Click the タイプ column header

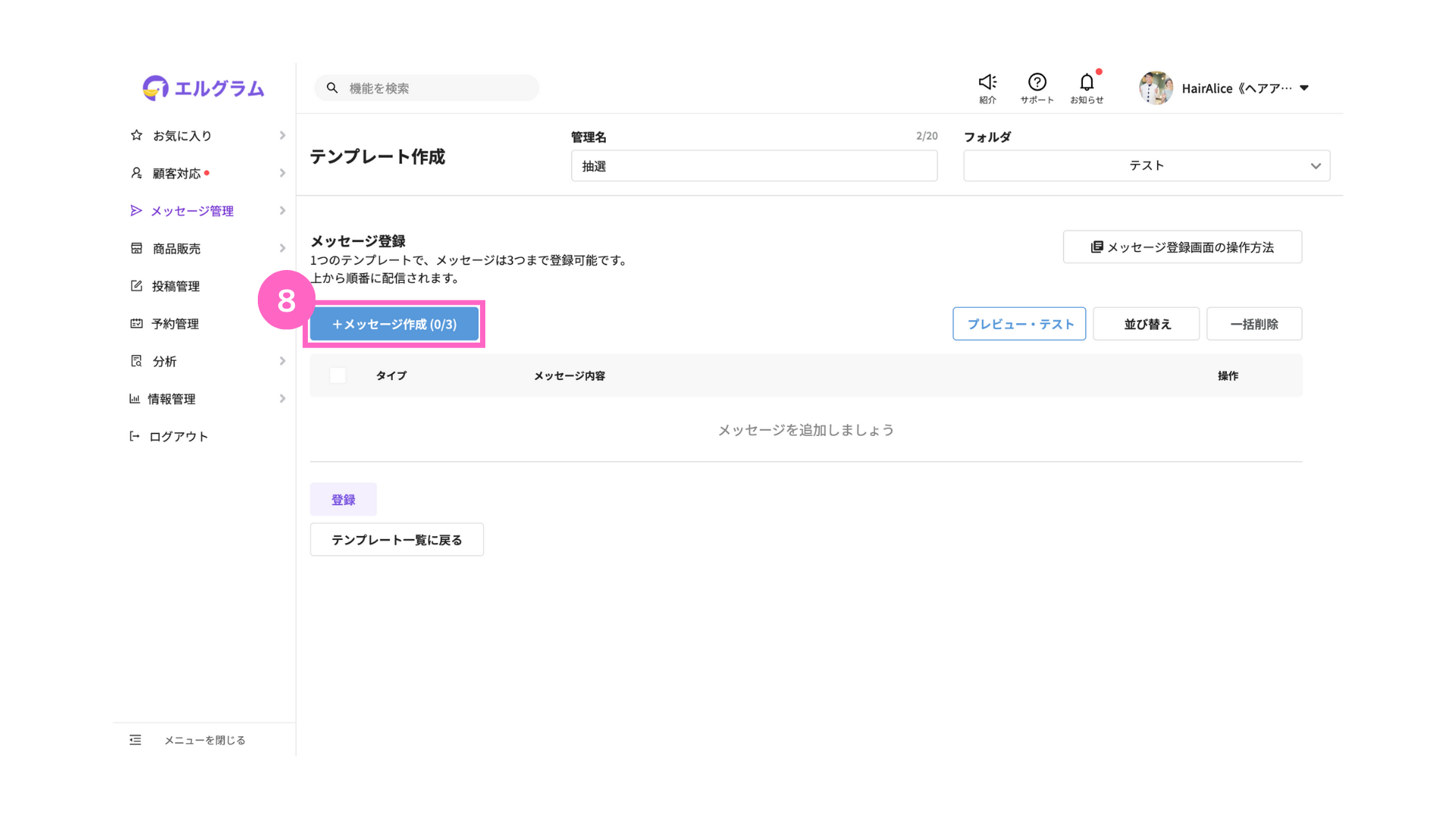pos(391,375)
